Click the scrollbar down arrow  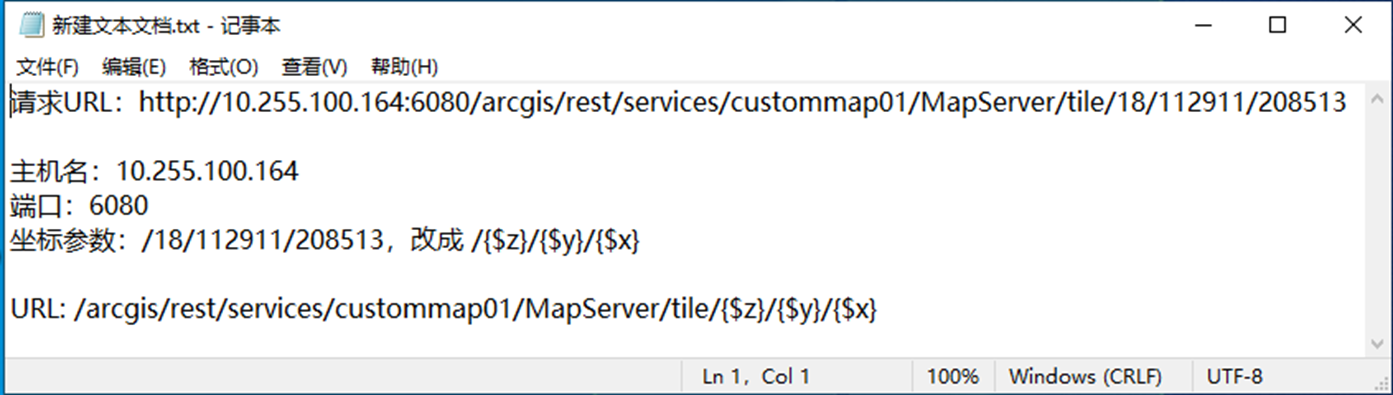pos(1377,343)
